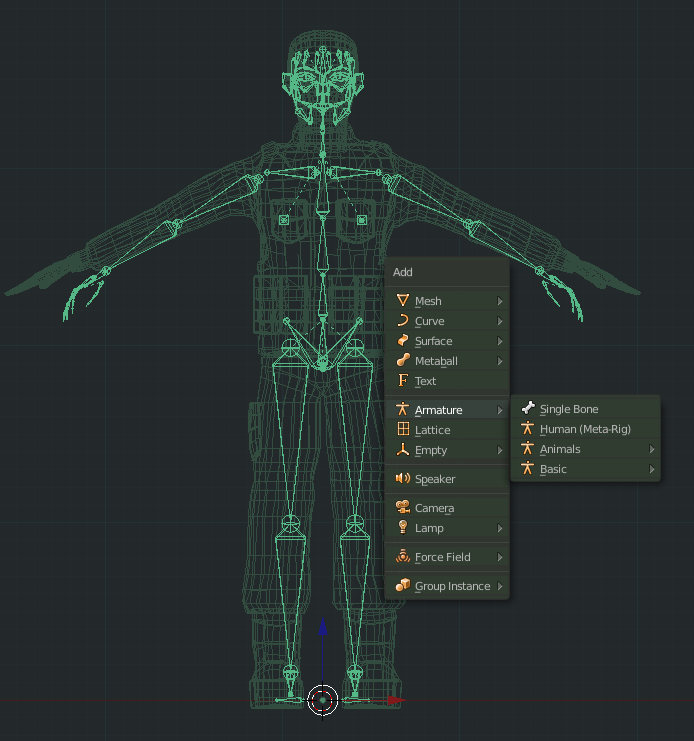Screen dimensions: 694x741
Task: Click the Mesh triangle icon
Action: click(403, 300)
